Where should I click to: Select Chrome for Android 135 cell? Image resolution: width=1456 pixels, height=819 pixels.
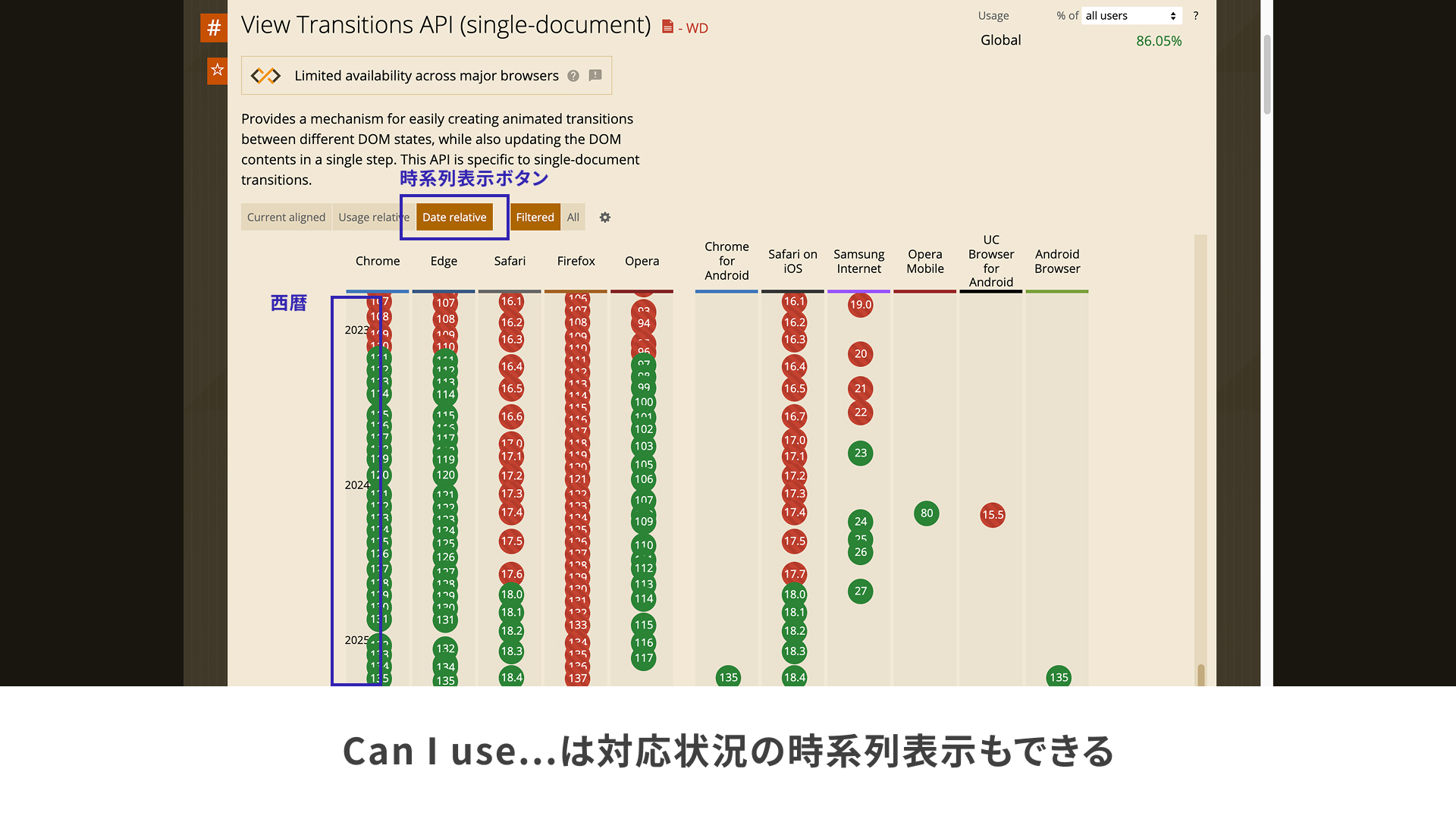[x=728, y=677]
